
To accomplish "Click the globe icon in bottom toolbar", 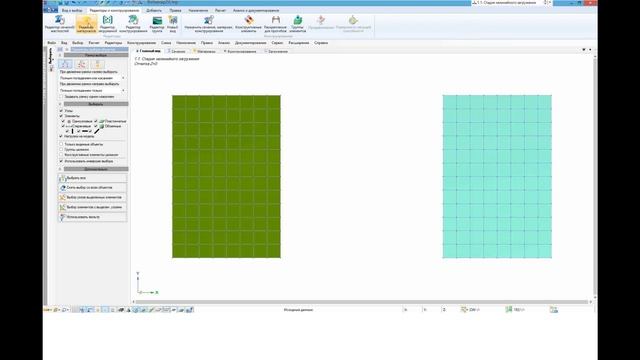I will coord(136,310).
